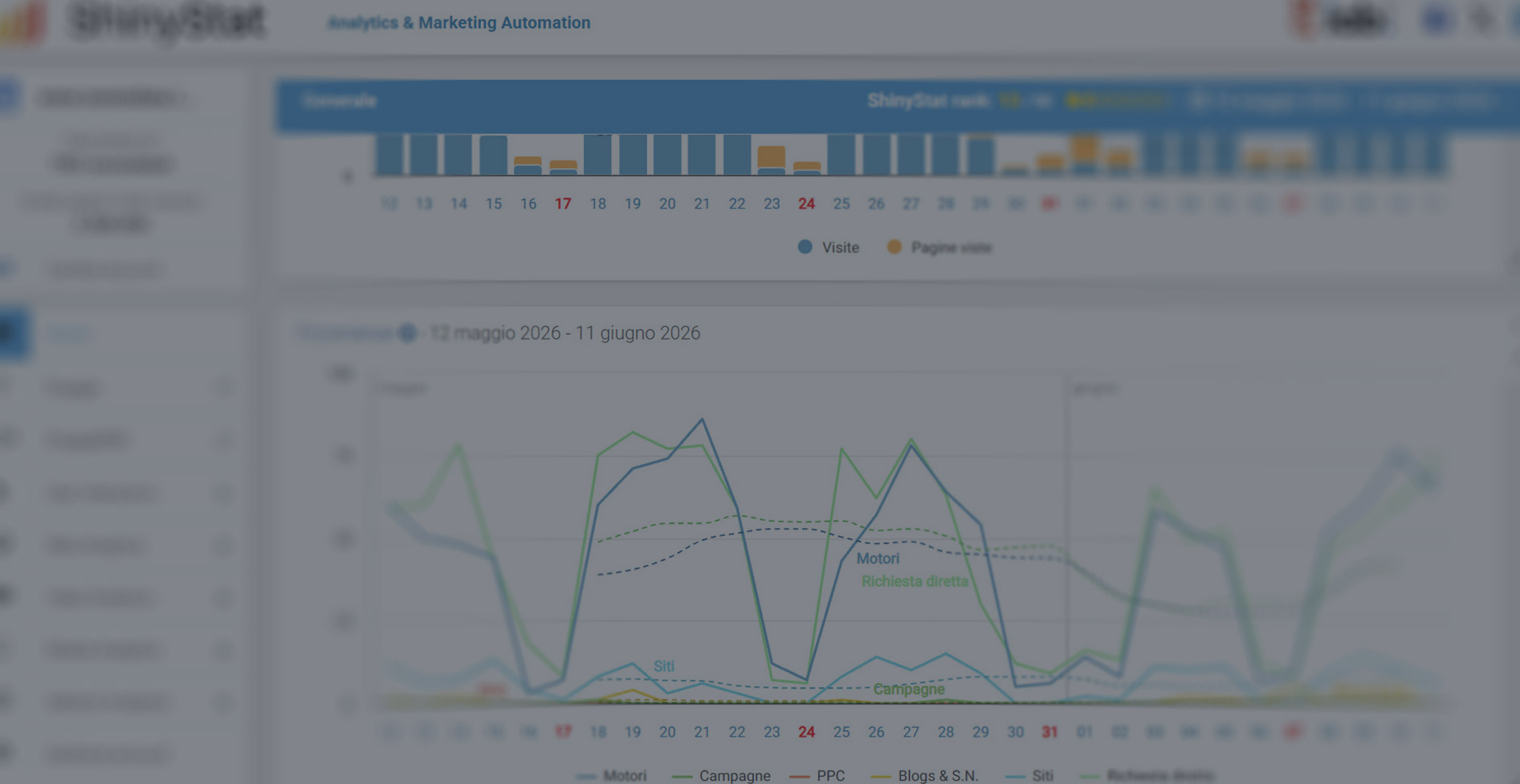Select the bar for day 23 in the top chart
This screenshot has height=784, width=1520.
click(x=772, y=160)
